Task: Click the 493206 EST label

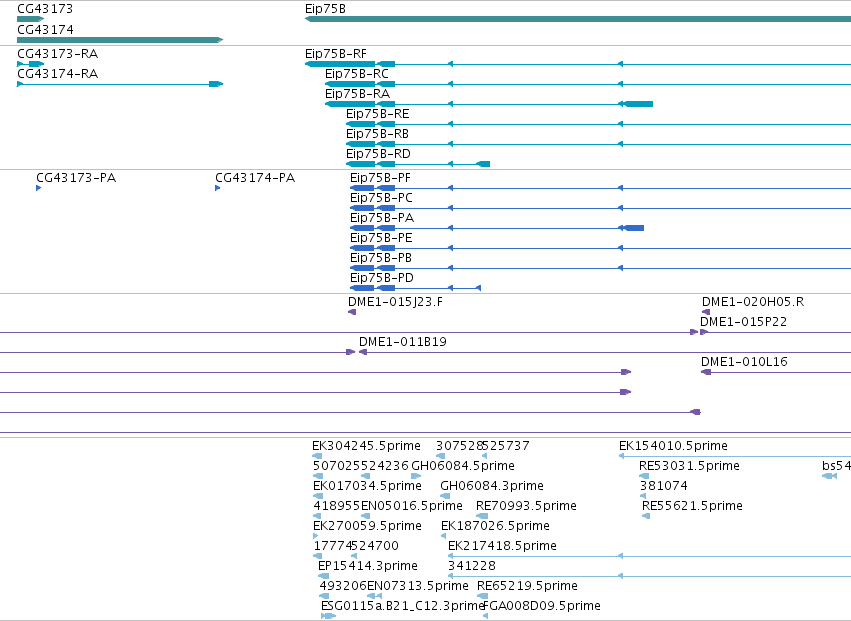Action: (x=343, y=586)
